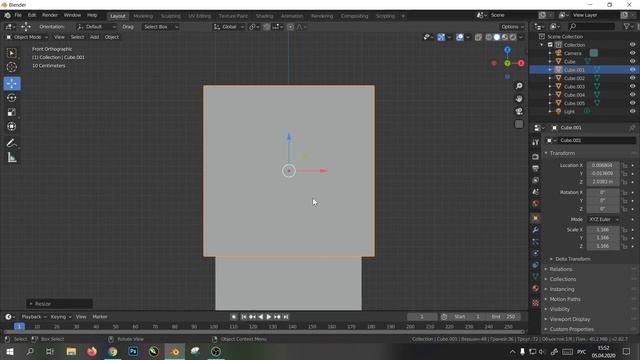Viewport: 640px width, 360px height.
Task: Select the Annotate tool
Action: 12,143
